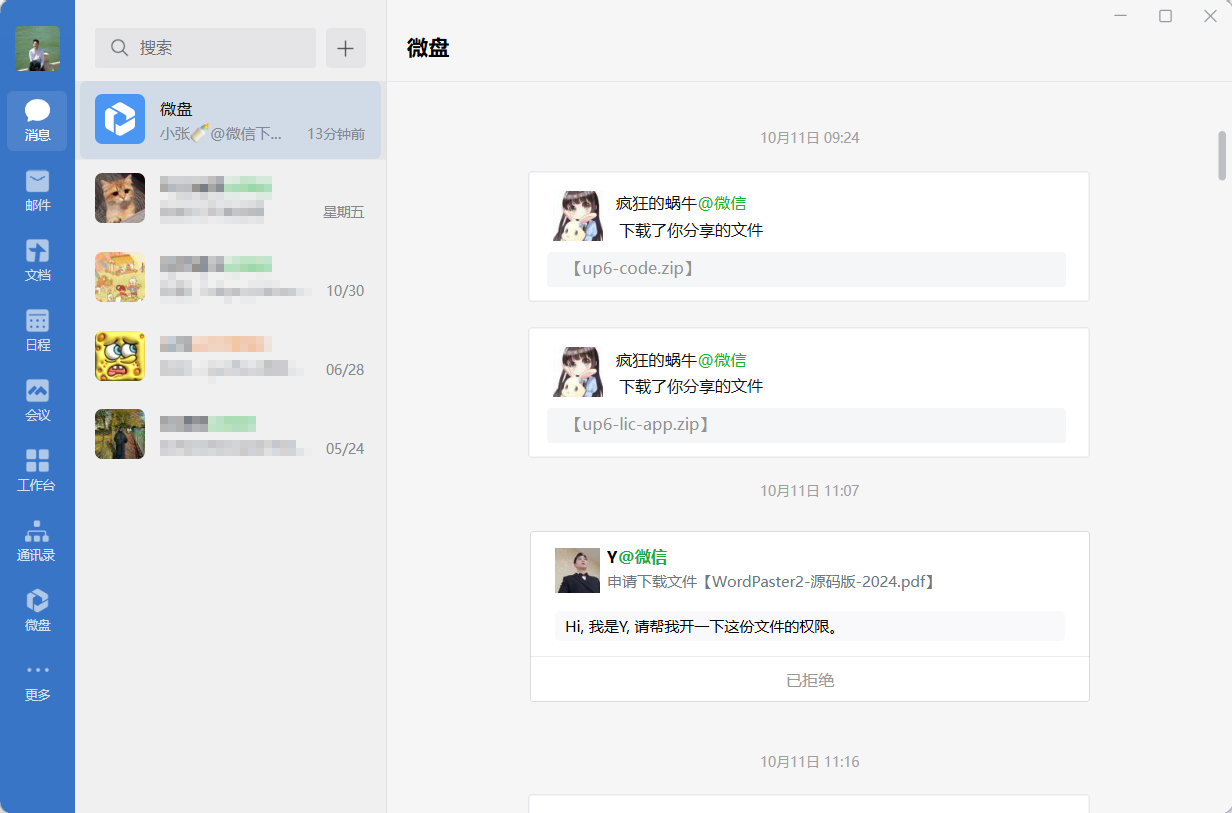Click the 10月11日 09:24 timestamp
This screenshot has height=813, width=1232.
pyautogui.click(x=810, y=137)
